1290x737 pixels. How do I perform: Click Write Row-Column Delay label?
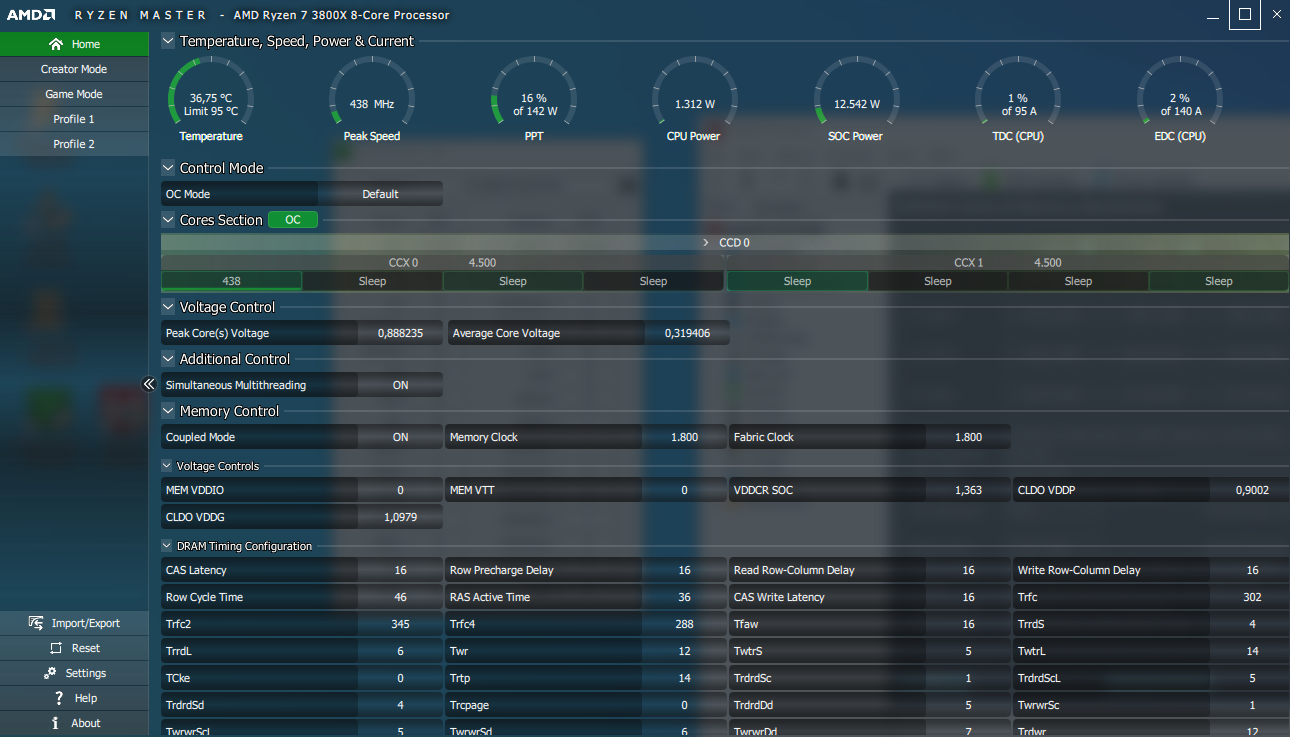1079,570
